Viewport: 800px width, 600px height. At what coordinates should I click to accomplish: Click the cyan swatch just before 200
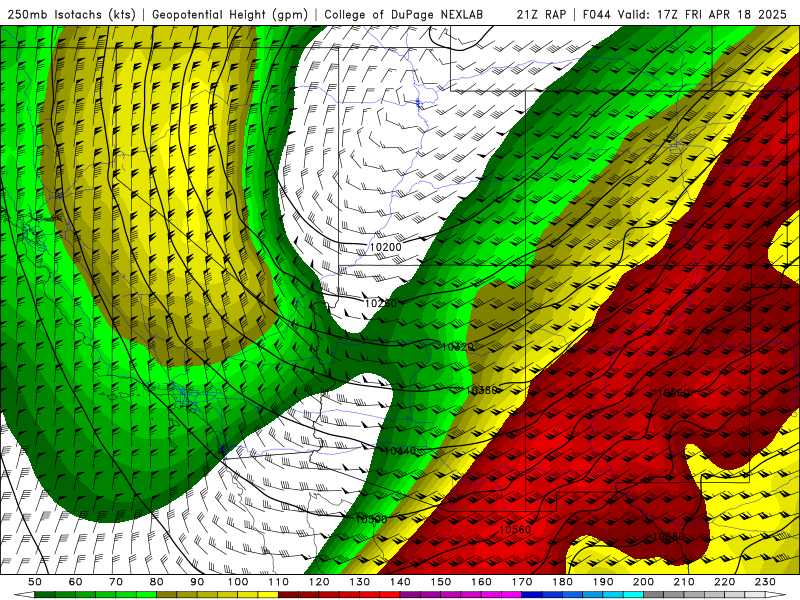[633, 595]
